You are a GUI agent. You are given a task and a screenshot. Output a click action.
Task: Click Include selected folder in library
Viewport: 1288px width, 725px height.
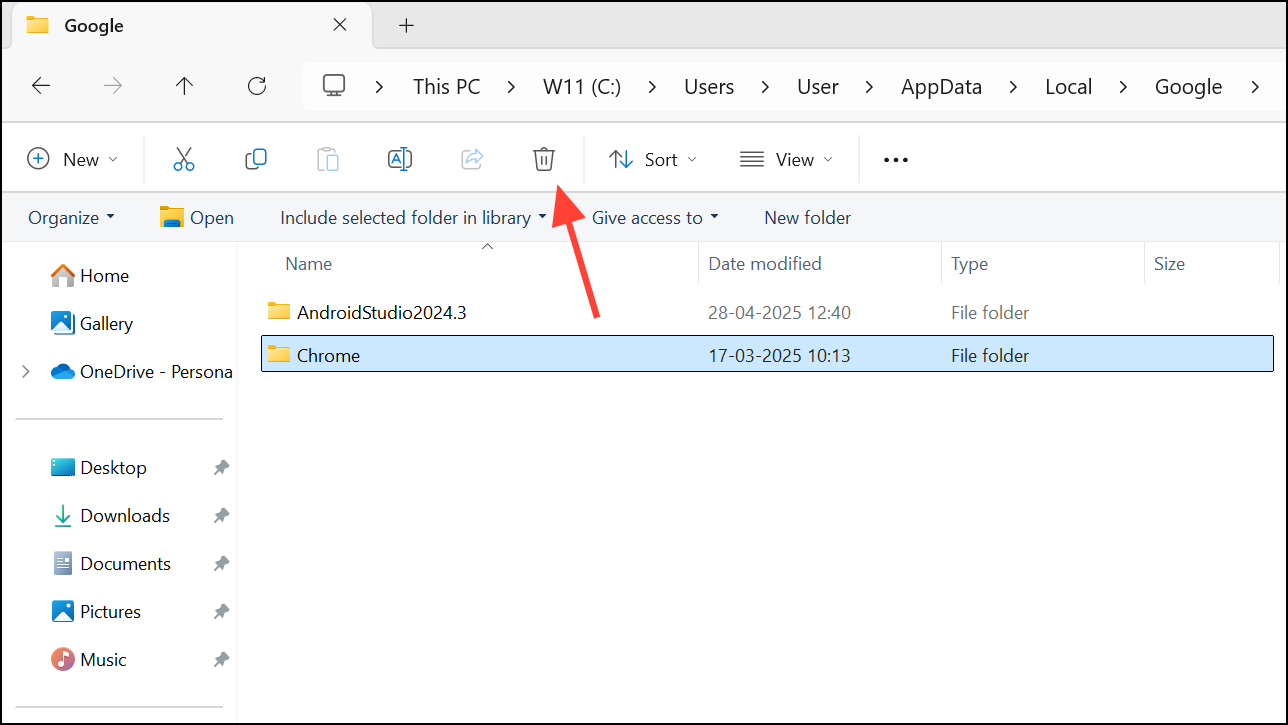coord(404,217)
